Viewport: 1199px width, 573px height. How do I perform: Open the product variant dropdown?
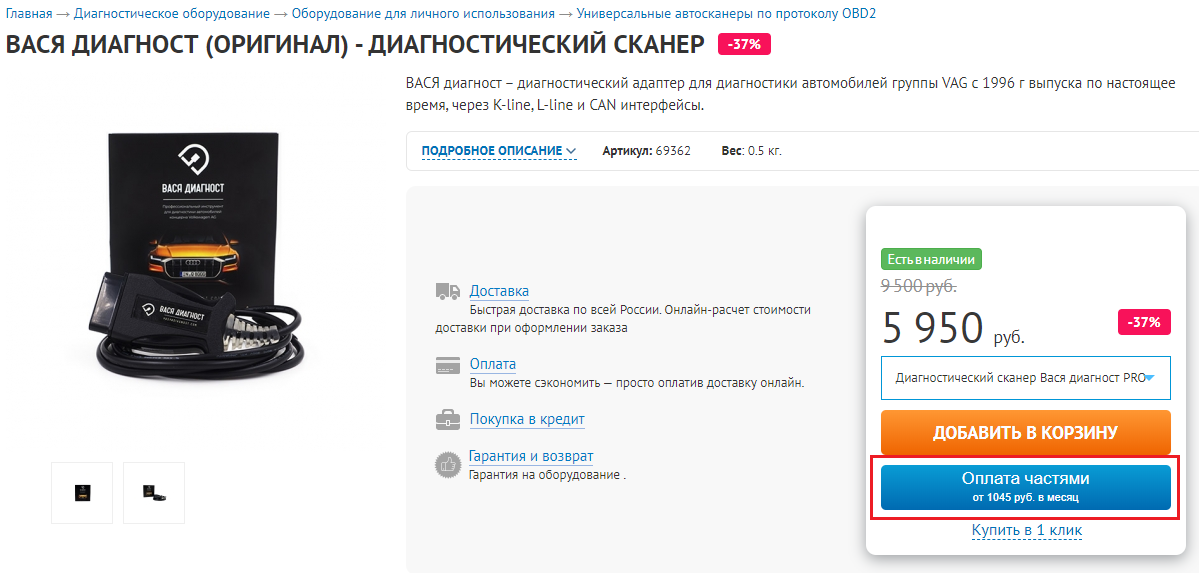(x=1025, y=378)
